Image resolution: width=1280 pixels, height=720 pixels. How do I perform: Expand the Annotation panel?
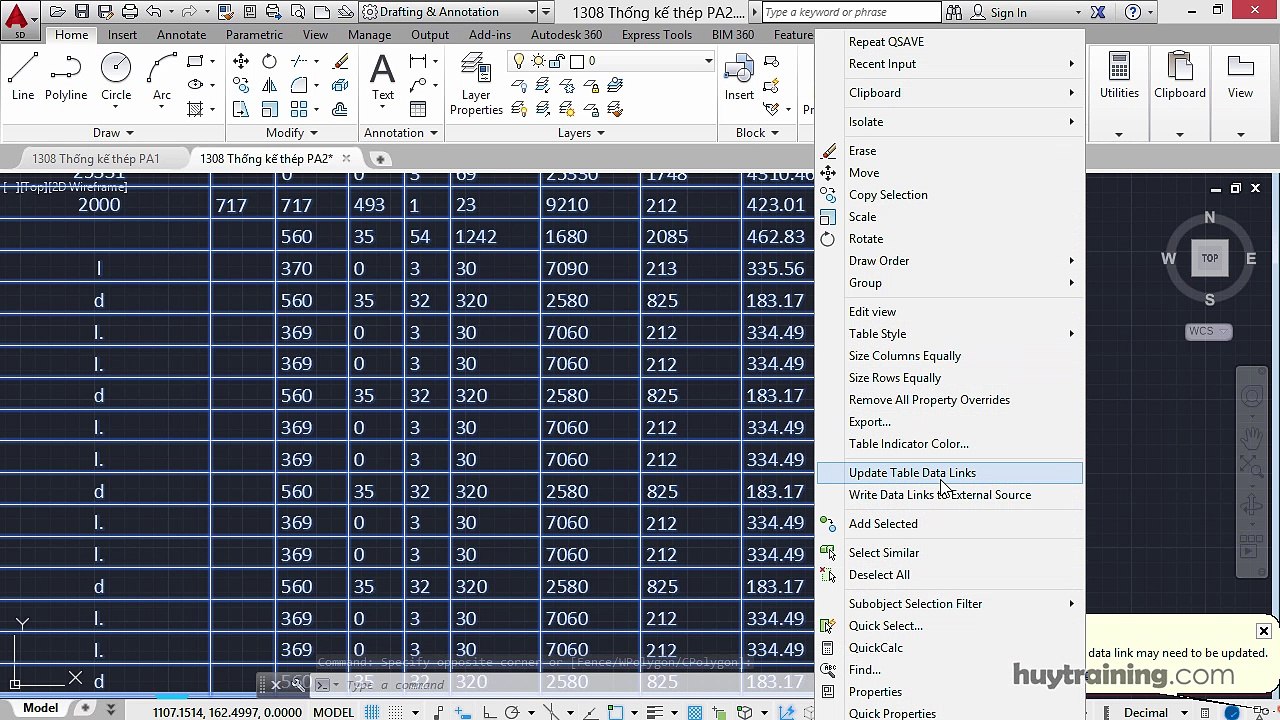point(401,132)
